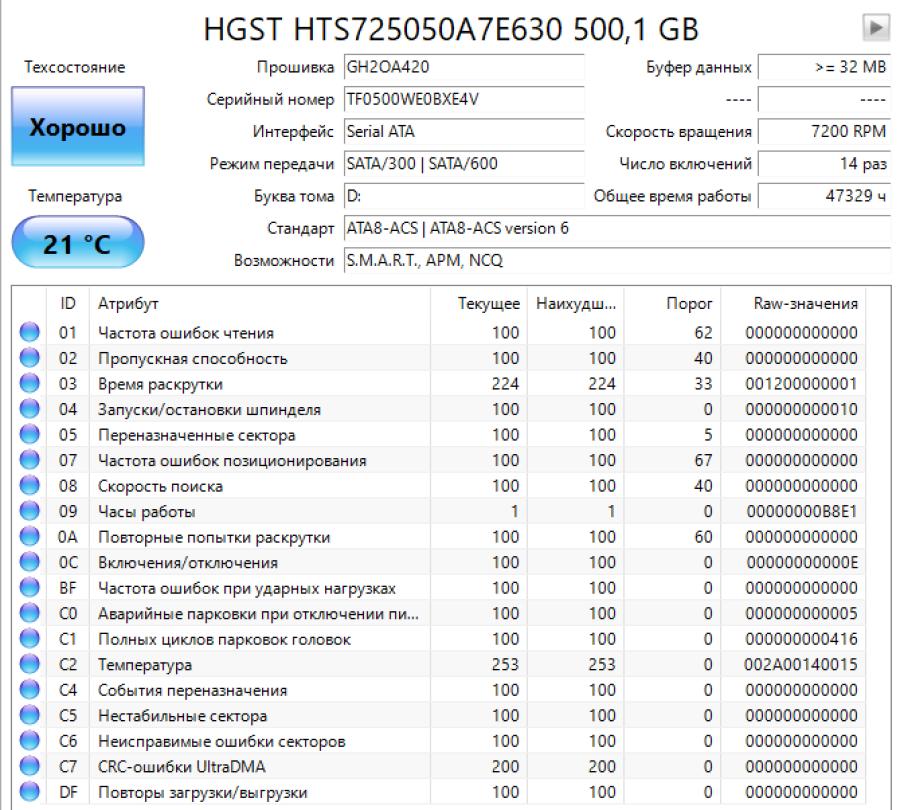Click the status orb for Переназначенные сектора
Screen dimensions: 900x810
(x=30, y=435)
